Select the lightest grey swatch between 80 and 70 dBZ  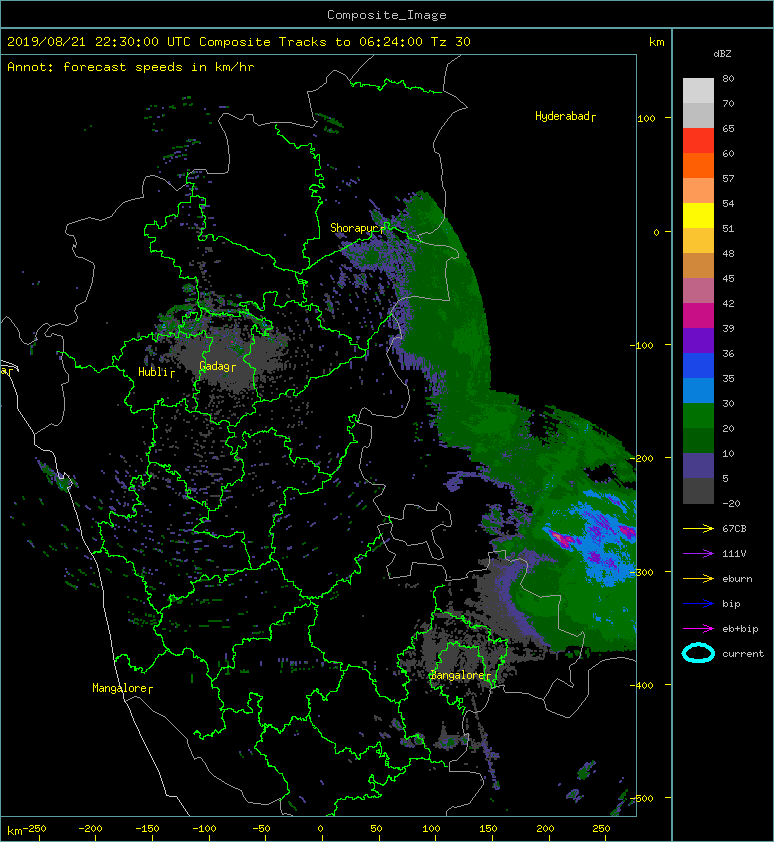[x=698, y=90]
